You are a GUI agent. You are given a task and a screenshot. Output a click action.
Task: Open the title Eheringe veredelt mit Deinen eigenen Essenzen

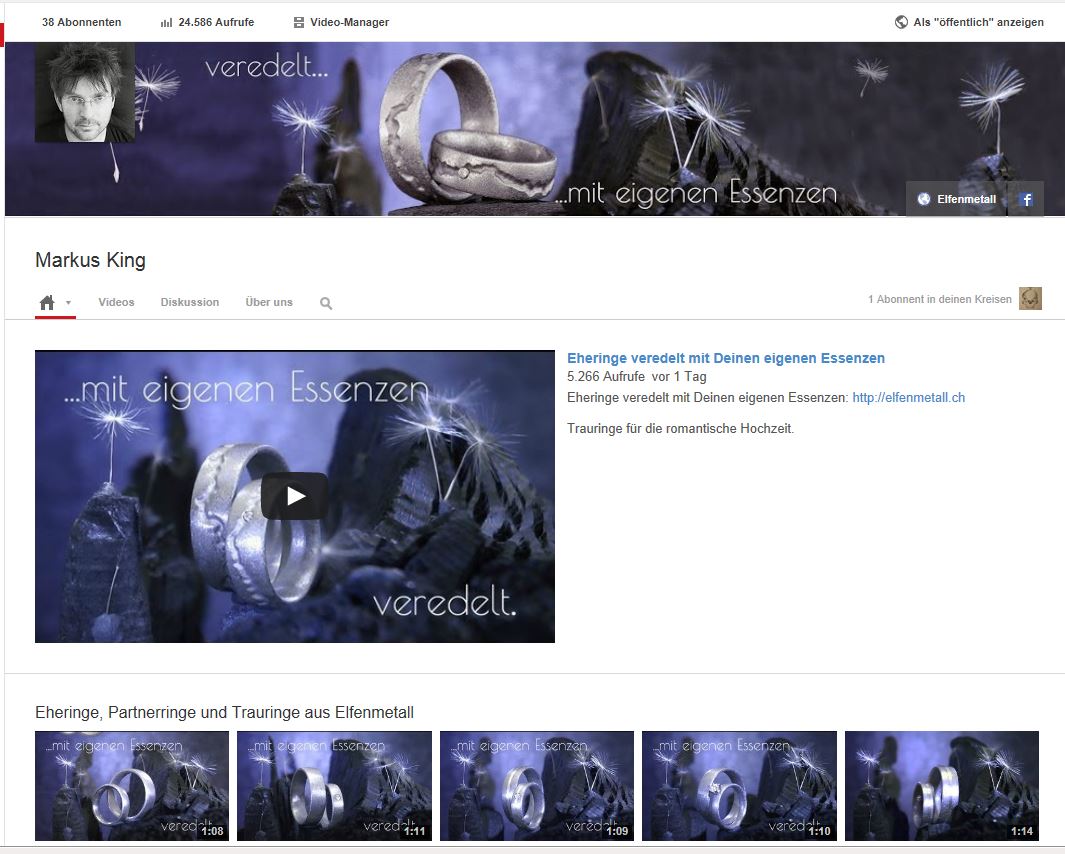click(x=726, y=358)
